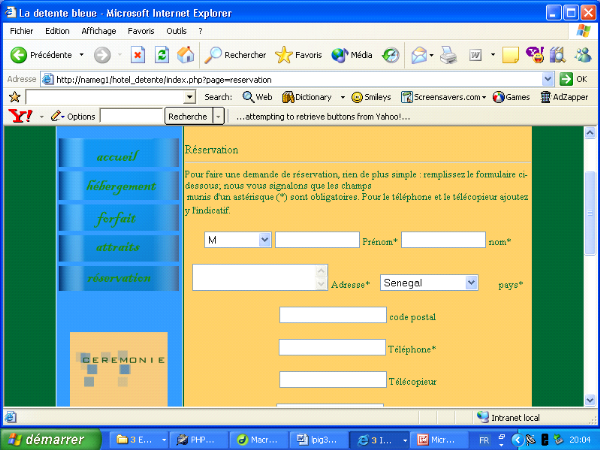Viewport: 600px width, 450px height.
Task: Click the mail envelope icon
Action: coord(419,55)
